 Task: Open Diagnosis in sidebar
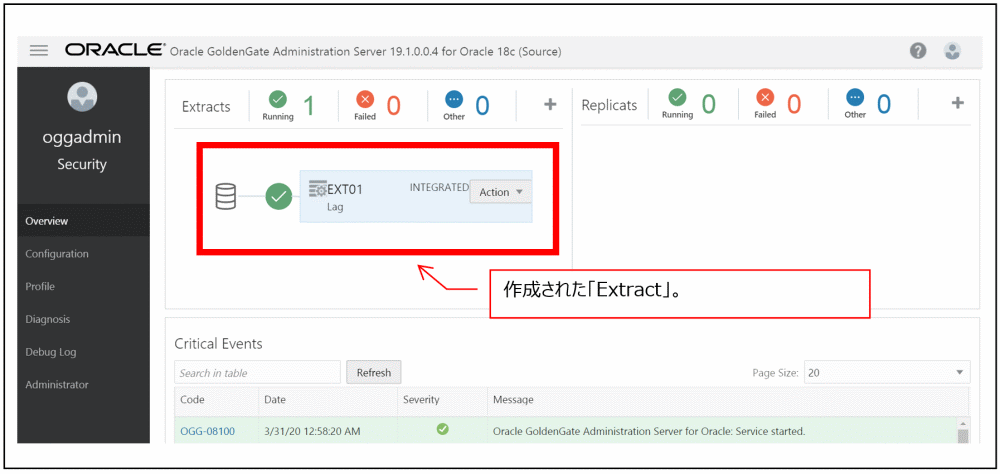pyautogui.click(x=84, y=319)
